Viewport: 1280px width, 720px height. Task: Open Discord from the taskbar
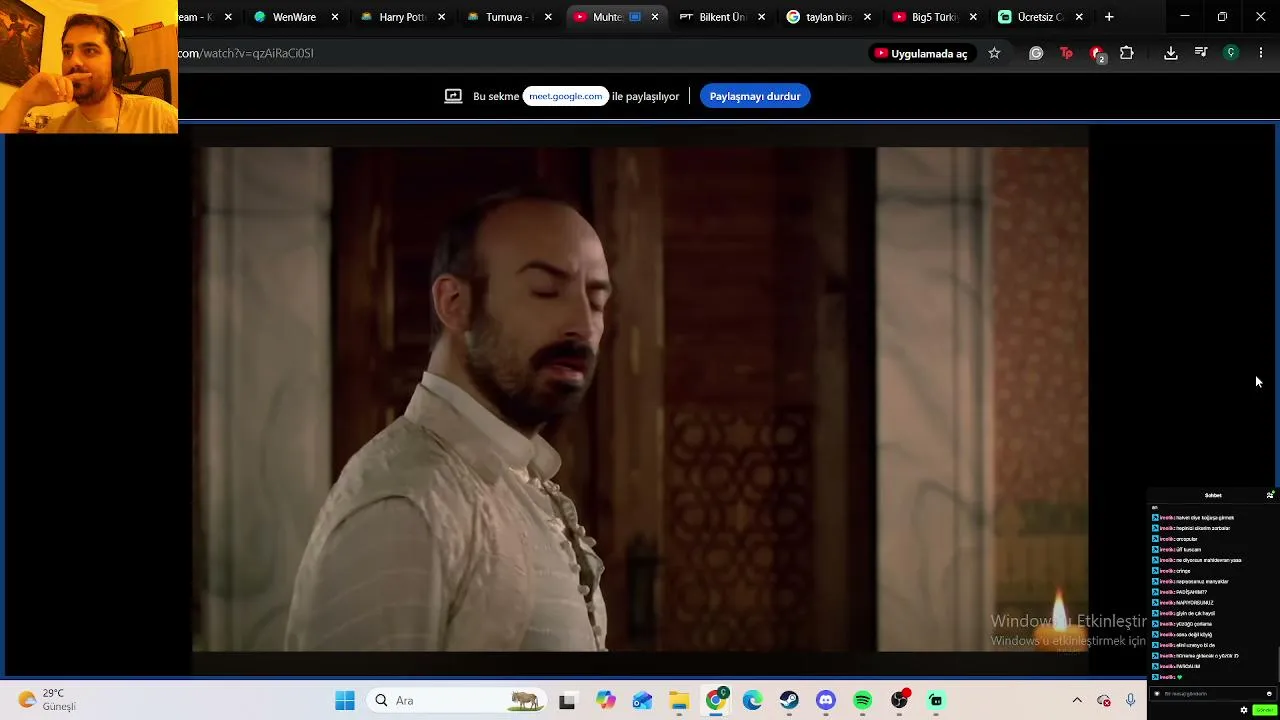click(x=826, y=701)
